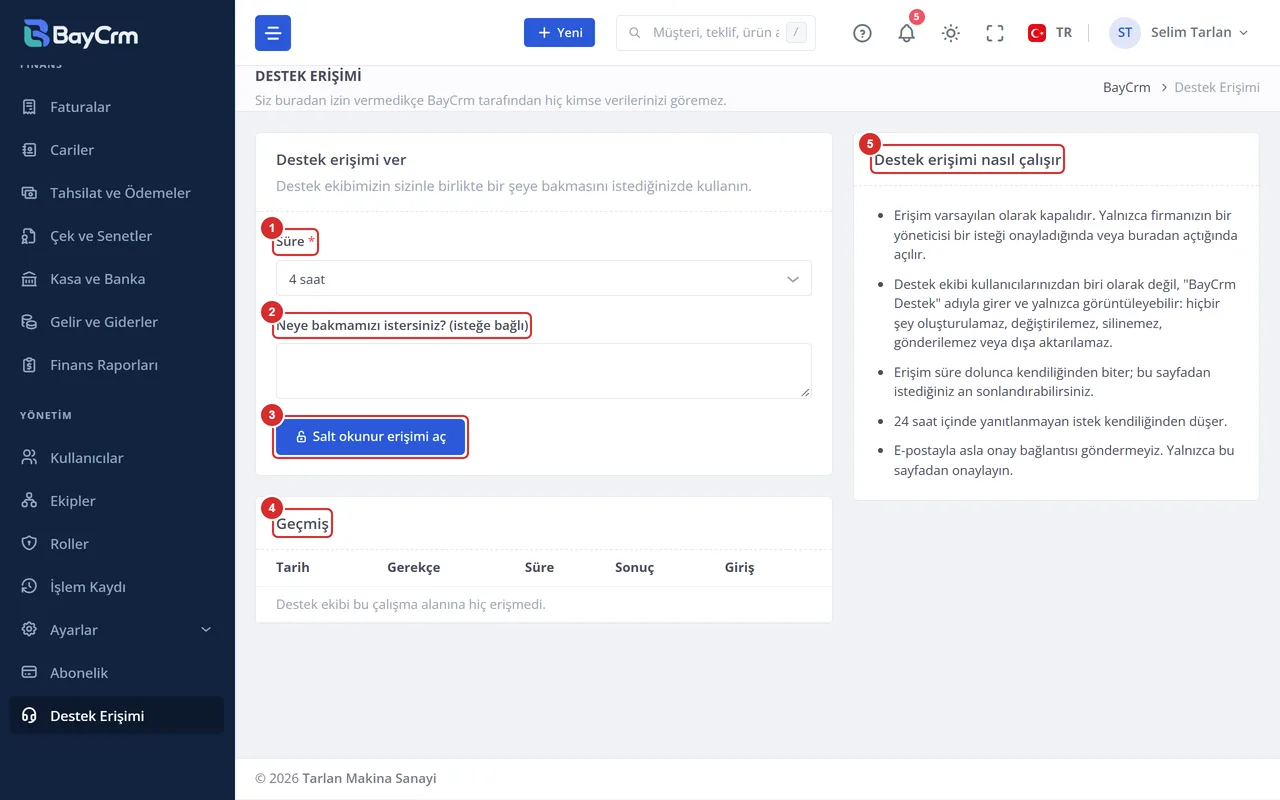1280x800 pixels.
Task: Click İşlem Kaydı history icon
Action: [x=30, y=587]
